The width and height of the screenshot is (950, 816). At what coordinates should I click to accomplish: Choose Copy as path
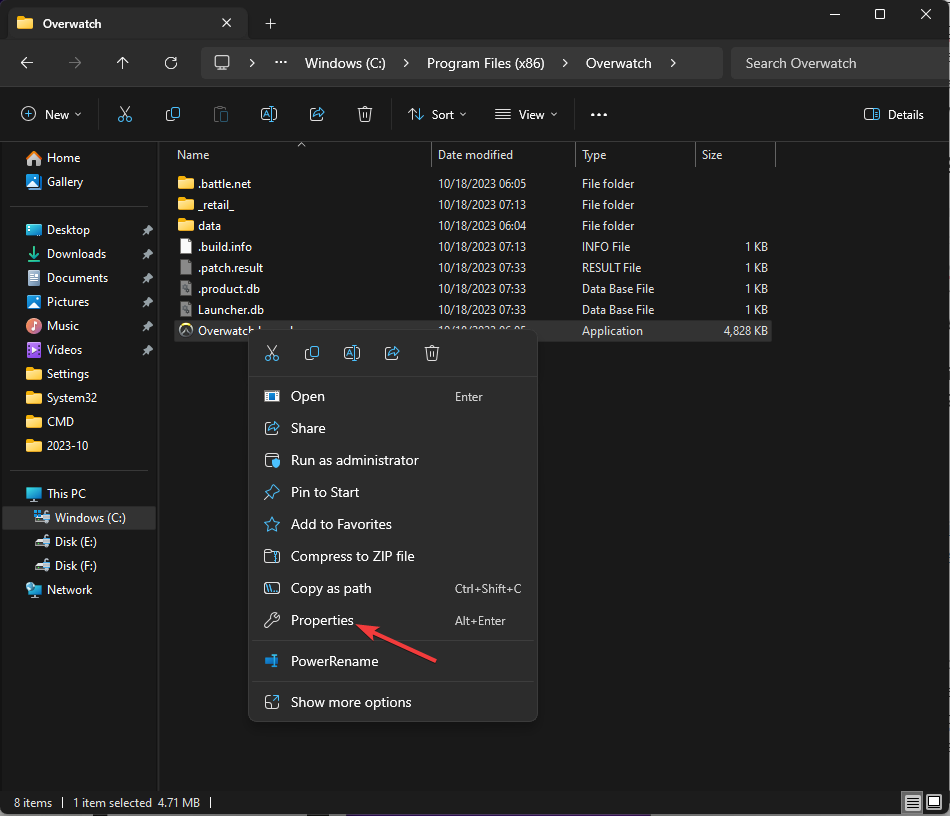[393, 589]
